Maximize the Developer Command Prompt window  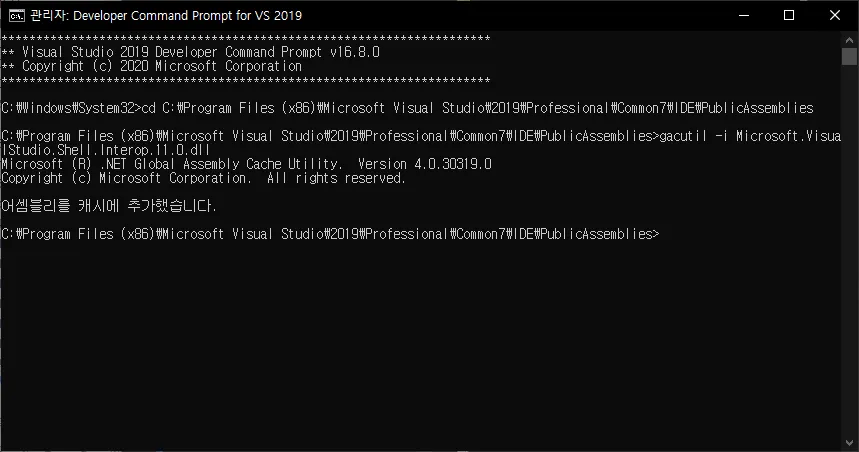[x=789, y=15]
